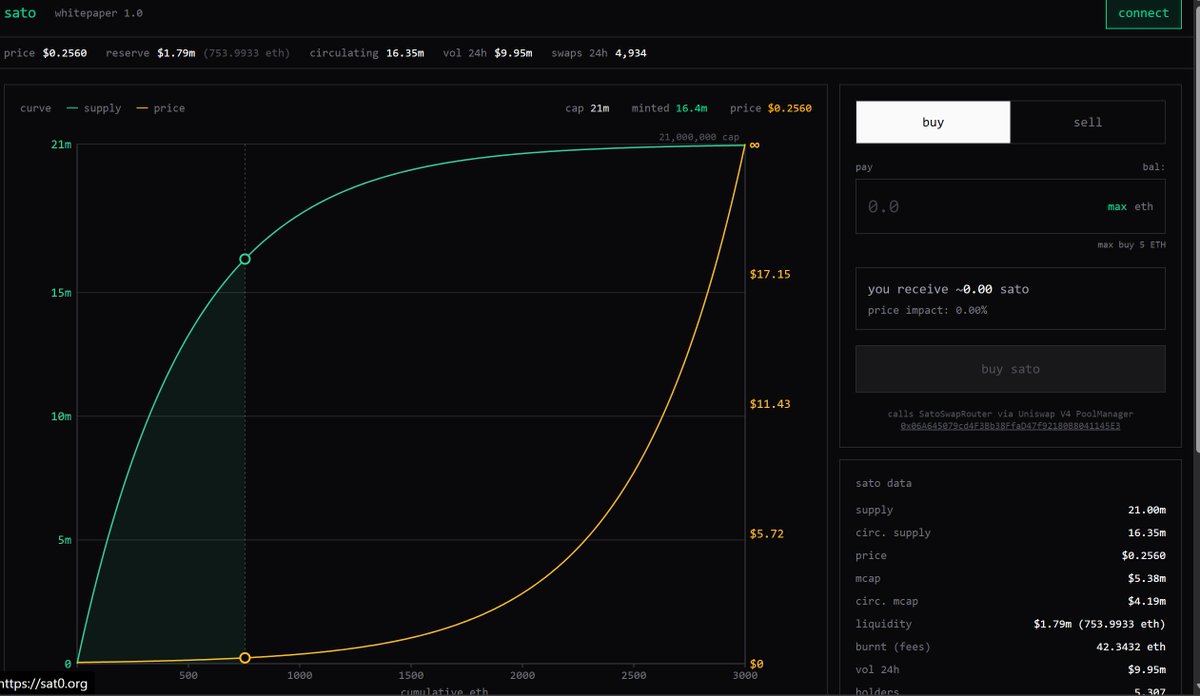Click the supply curve marker circle
The image size is (1200, 696).
245,259
